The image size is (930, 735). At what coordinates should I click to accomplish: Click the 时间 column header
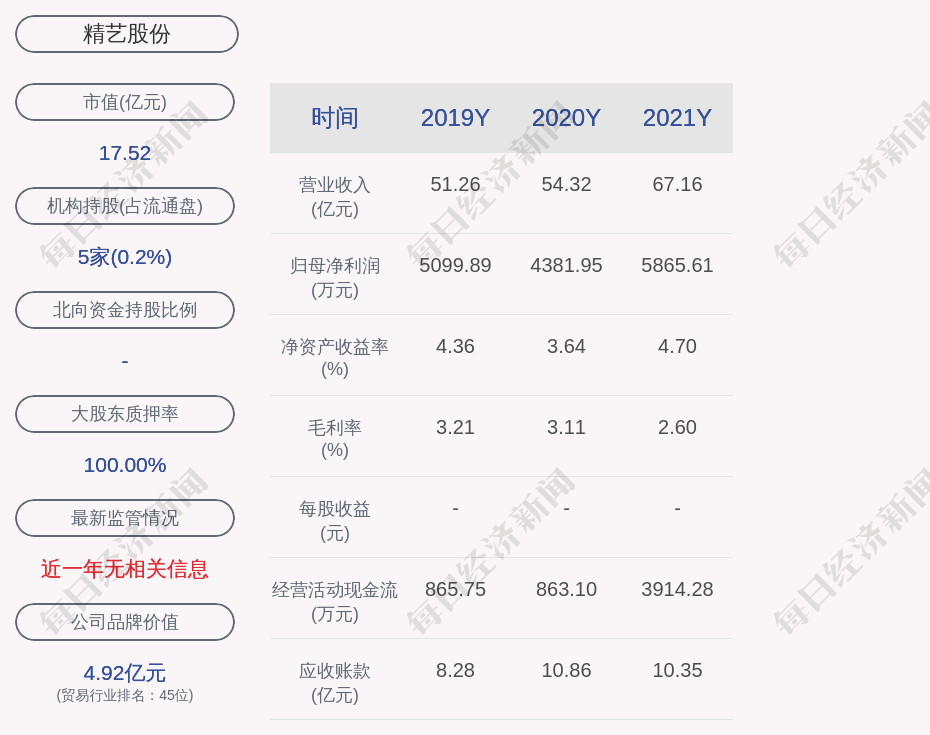pos(335,117)
